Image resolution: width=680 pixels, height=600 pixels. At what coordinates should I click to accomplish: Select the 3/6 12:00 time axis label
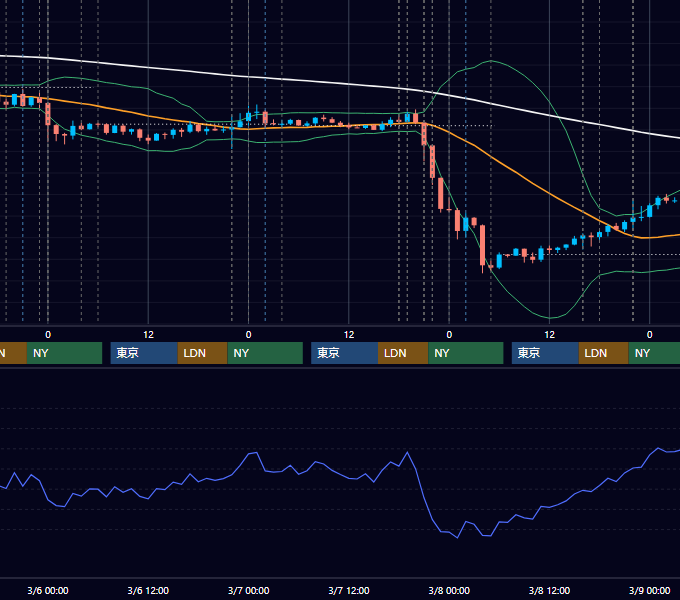(148, 590)
